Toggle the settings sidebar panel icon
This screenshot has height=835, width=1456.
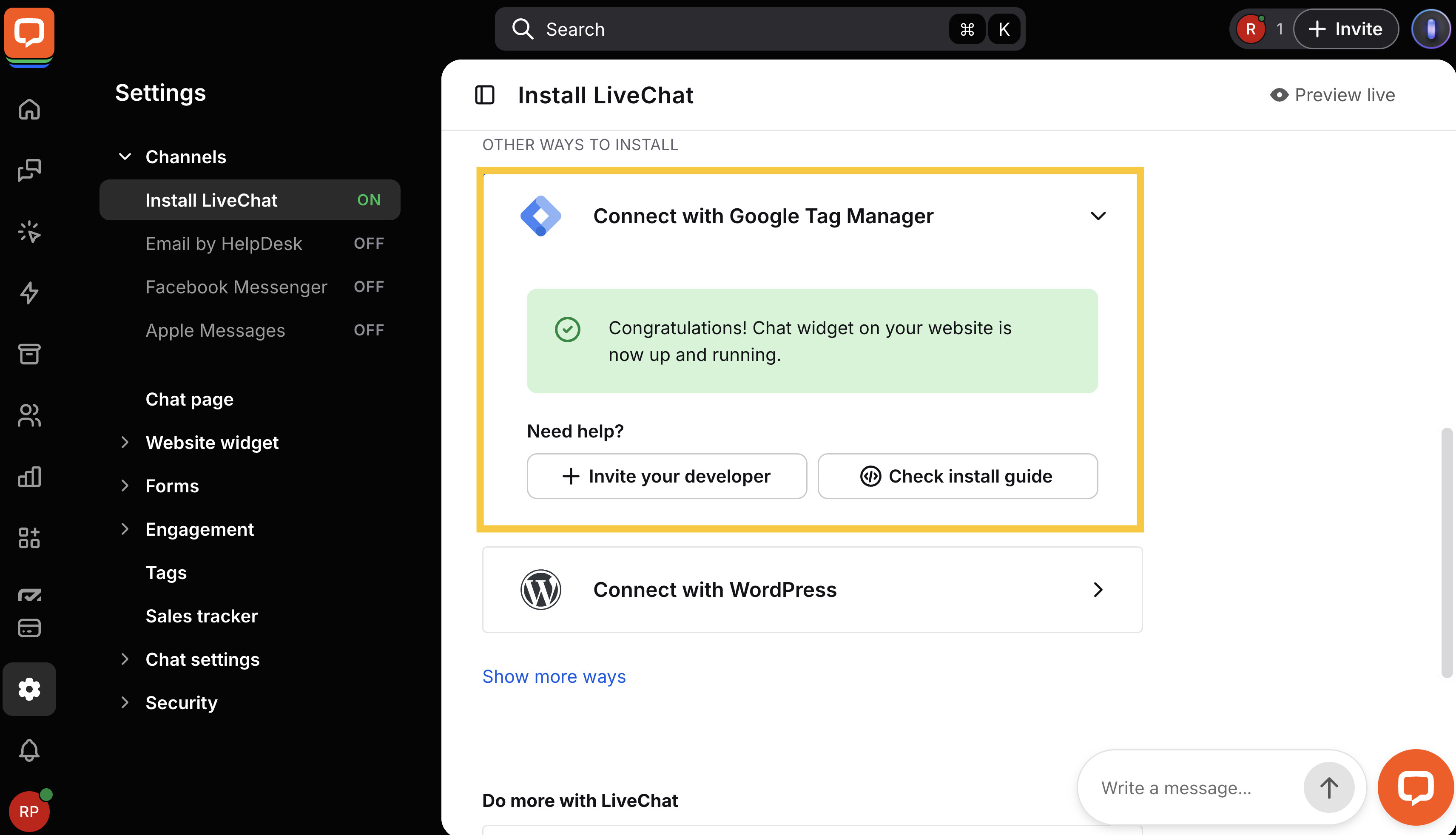485,95
